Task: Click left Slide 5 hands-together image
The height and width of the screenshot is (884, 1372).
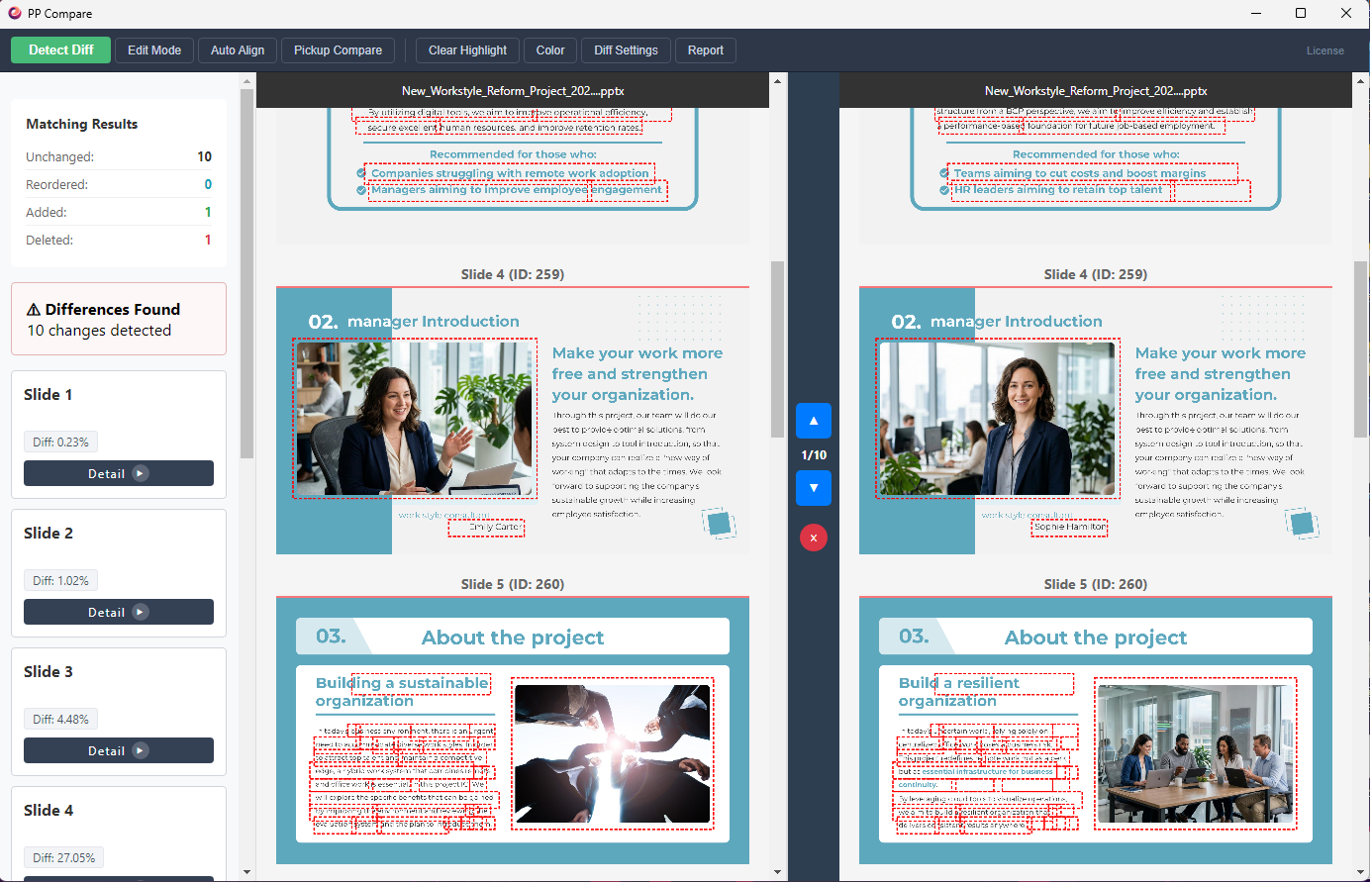Action: tap(612, 753)
